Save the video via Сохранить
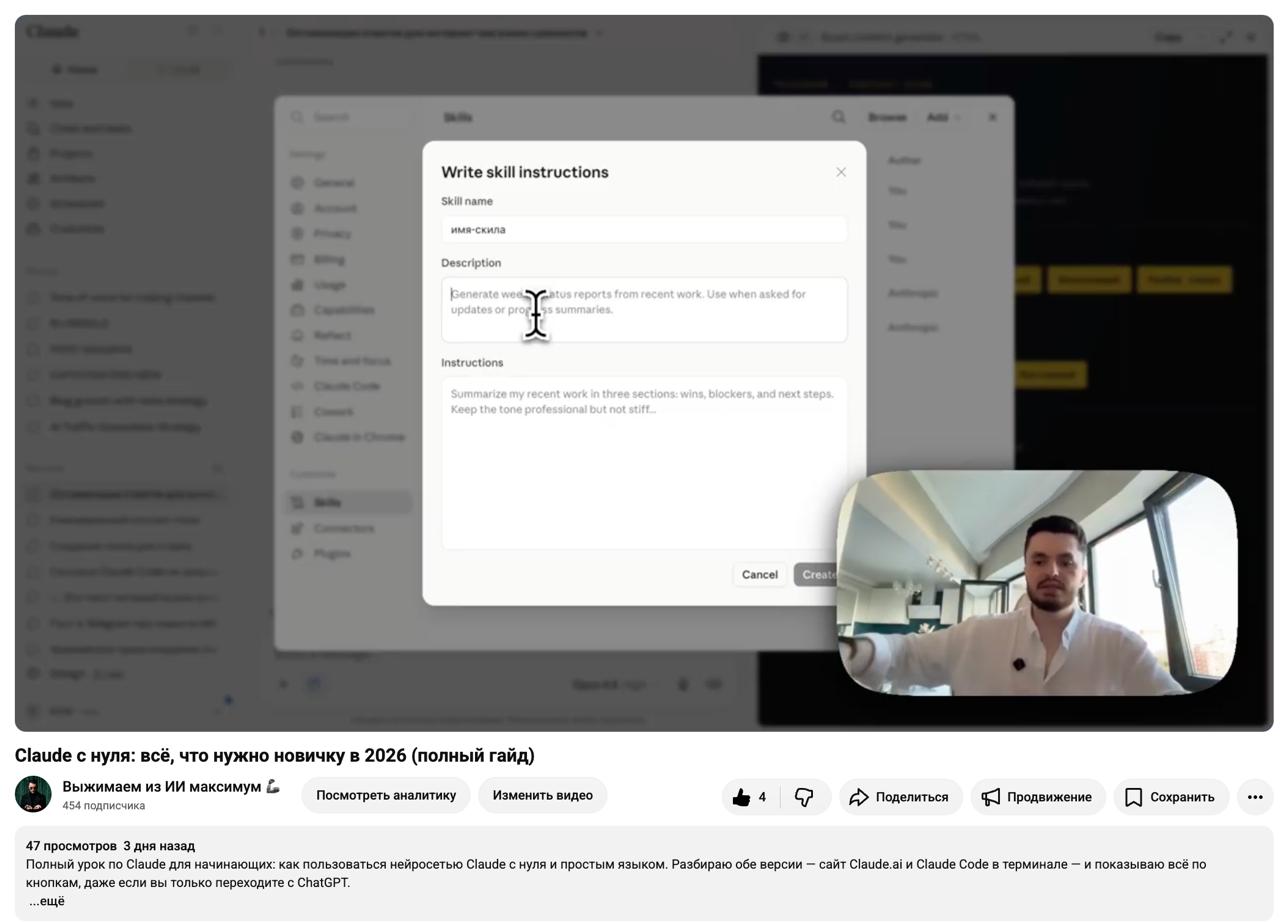Image resolution: width=1280 pixels, height=922 pixels. (1170, 797)
